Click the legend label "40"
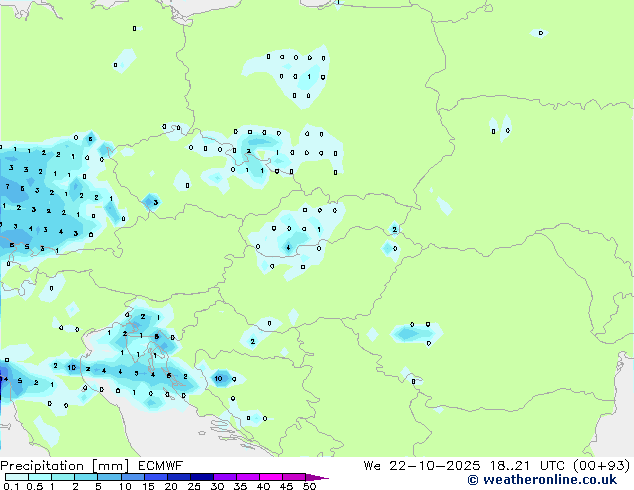The height and width of the screenshot is (490, 634). click(263, 486)
